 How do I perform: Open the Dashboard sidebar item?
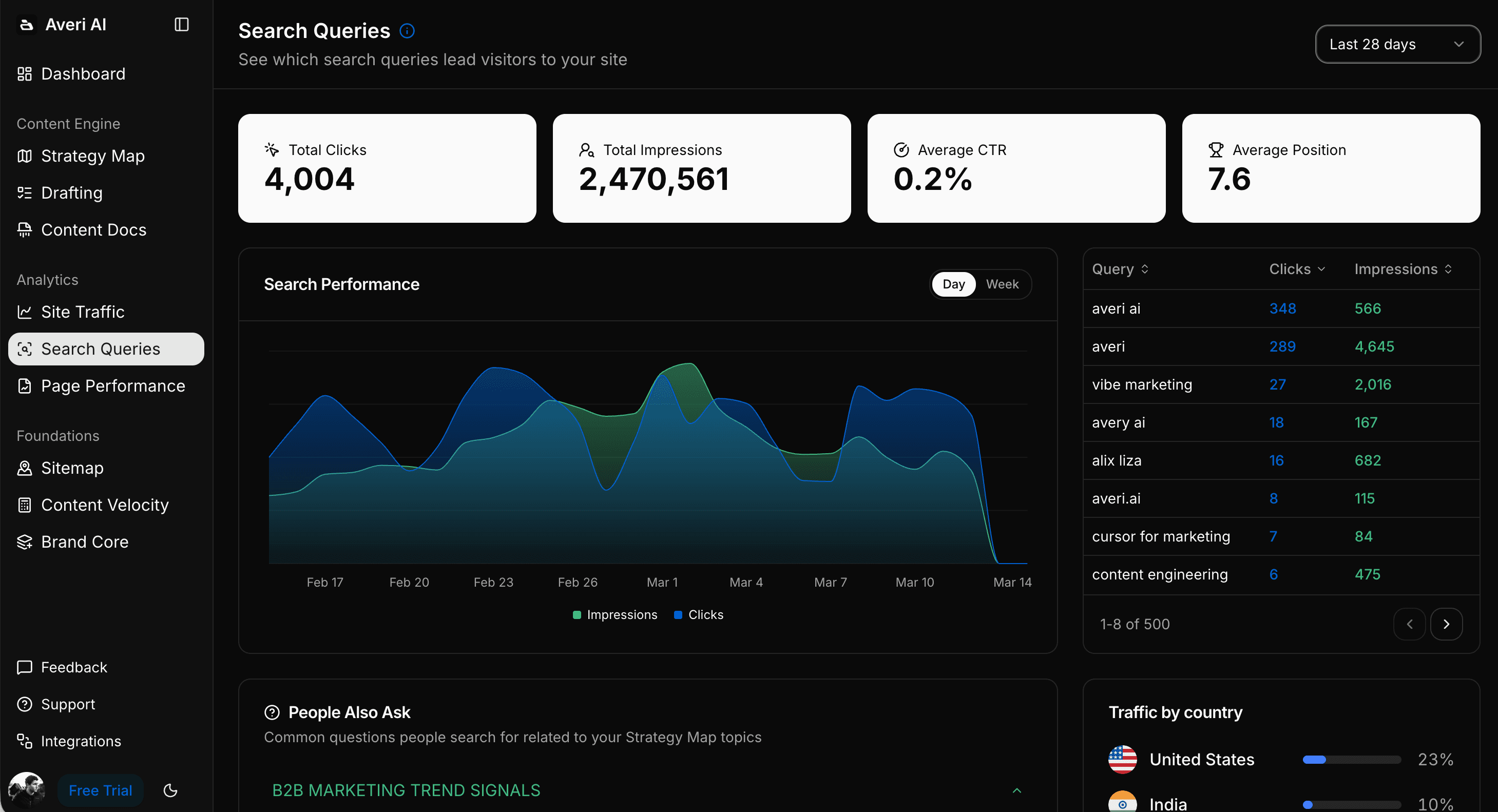(x=83, y=74)
